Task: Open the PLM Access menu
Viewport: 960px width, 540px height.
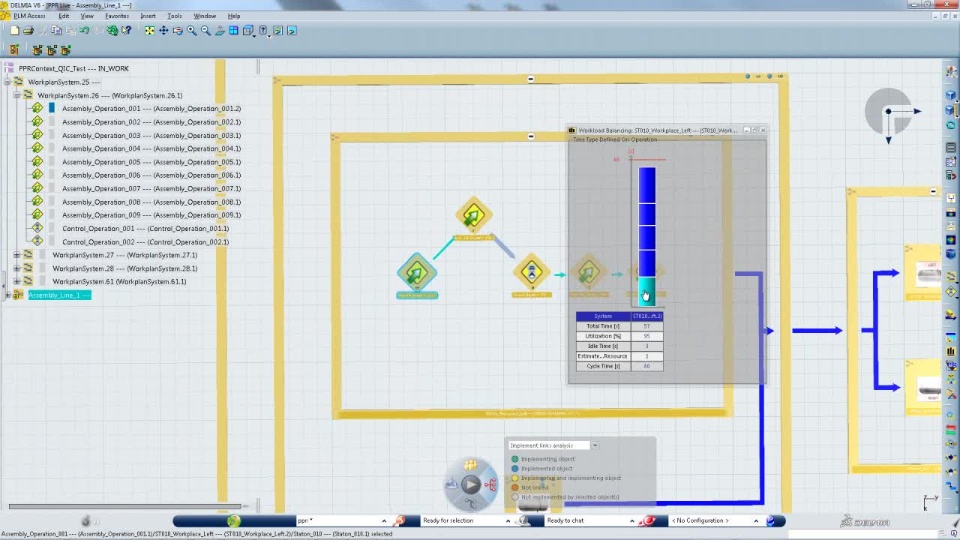Action: (x=29, y=16)
